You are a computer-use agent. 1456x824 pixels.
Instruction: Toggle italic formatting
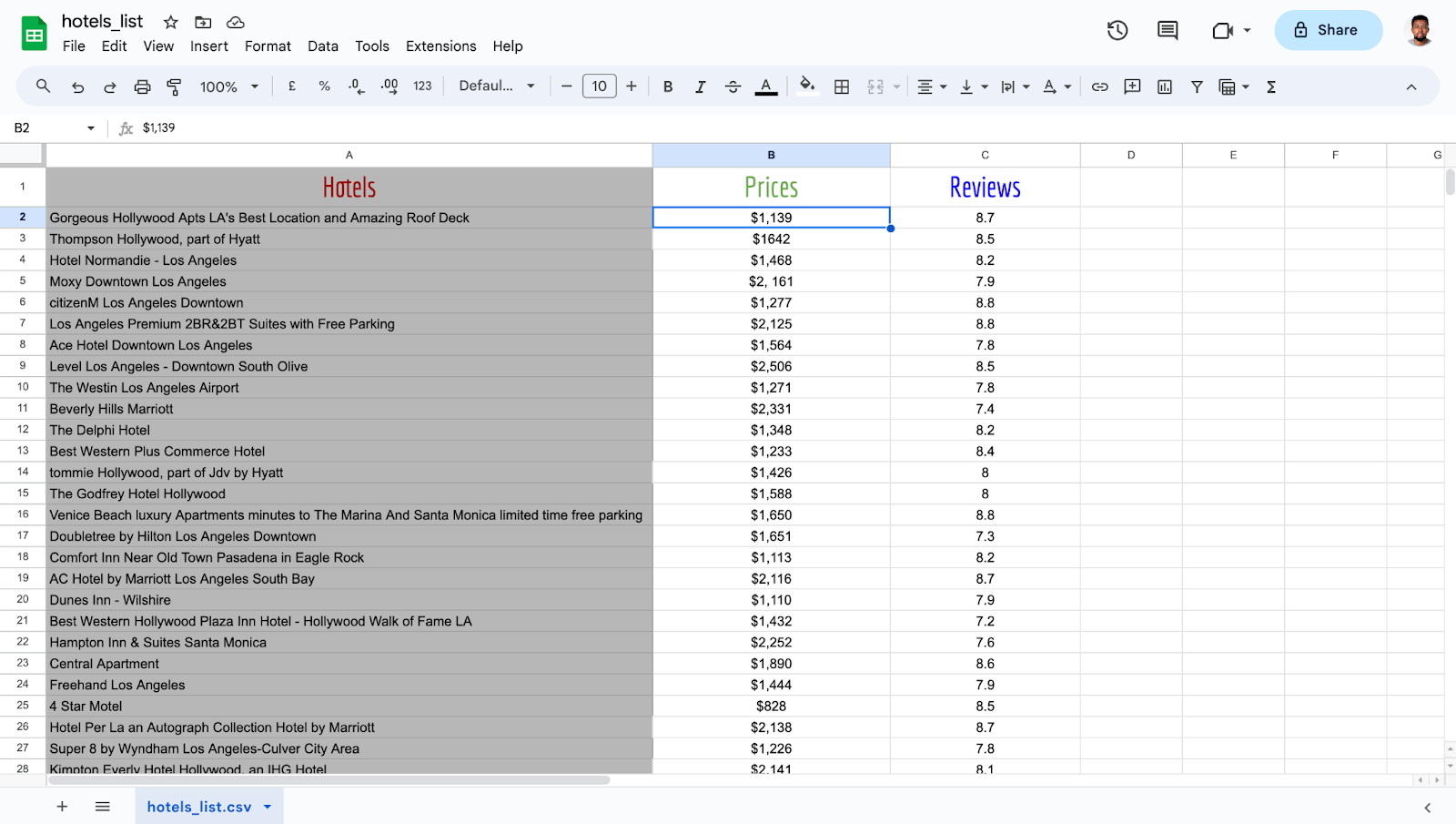coord(700,86)
